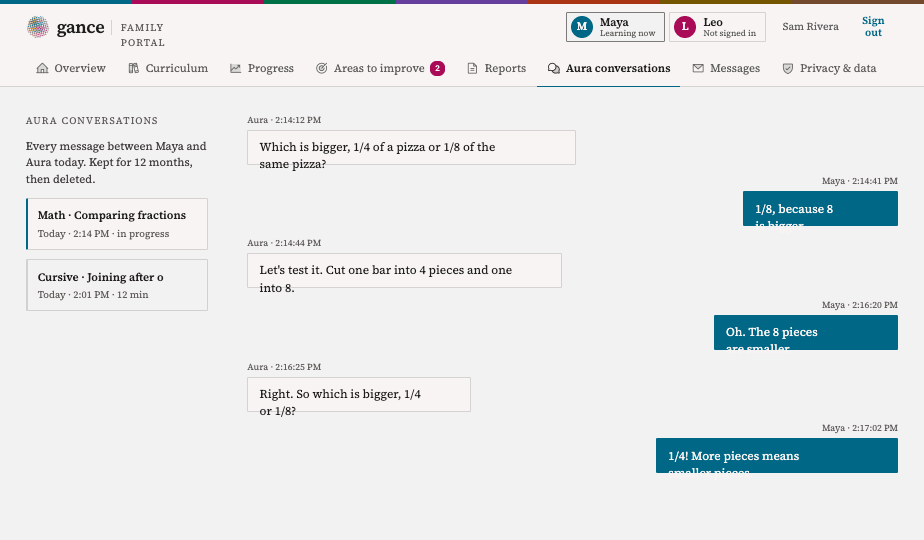
Task: Click the 'Maya · 2:16:20 PM' timestamp
Action: click(860, 305)
